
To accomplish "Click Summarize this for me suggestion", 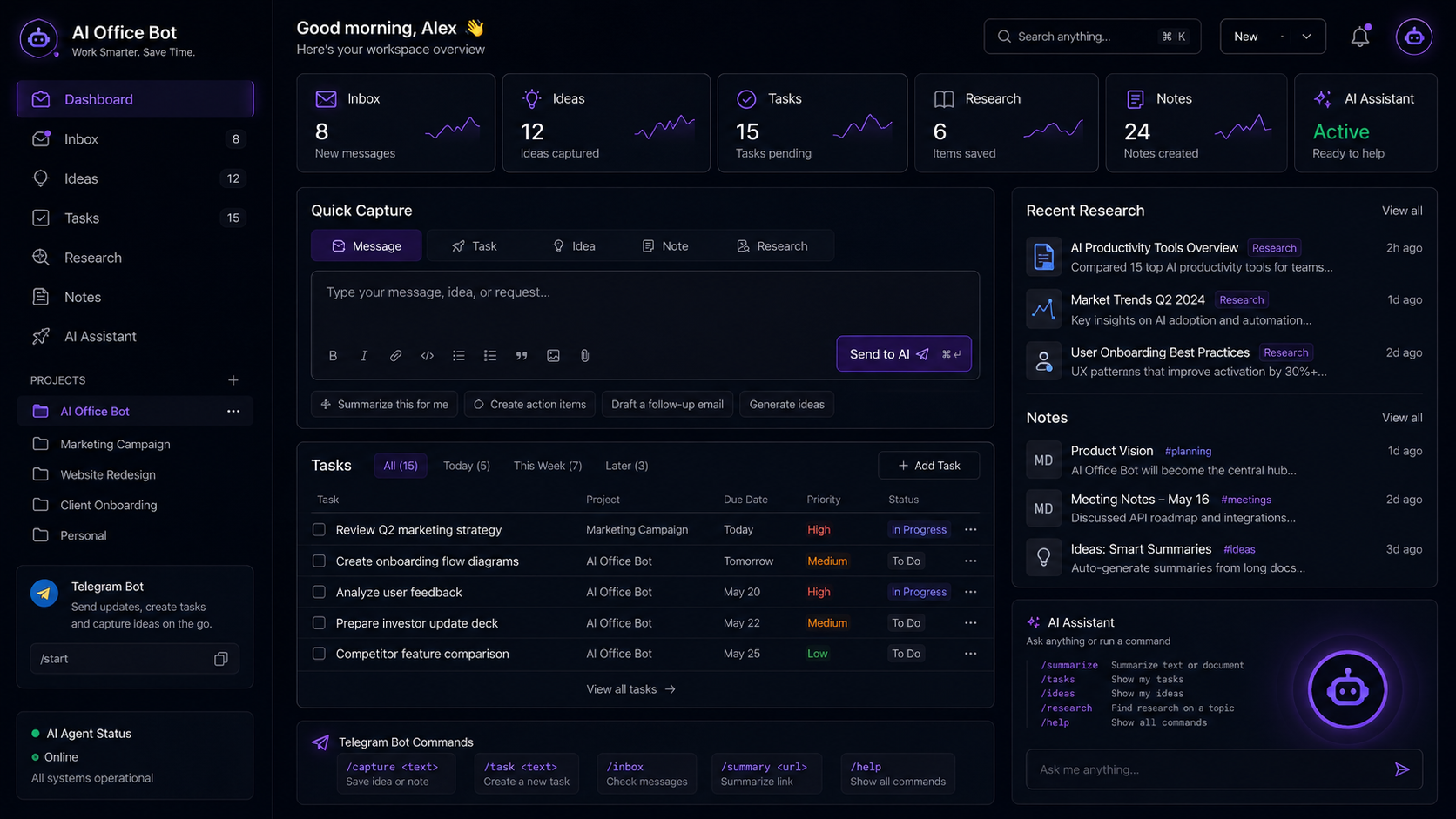I will (x=384, y=404).
